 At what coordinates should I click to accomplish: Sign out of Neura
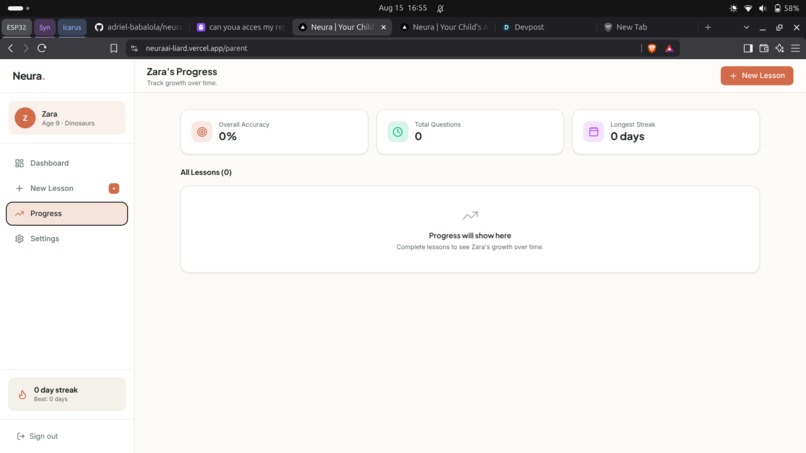38,436
